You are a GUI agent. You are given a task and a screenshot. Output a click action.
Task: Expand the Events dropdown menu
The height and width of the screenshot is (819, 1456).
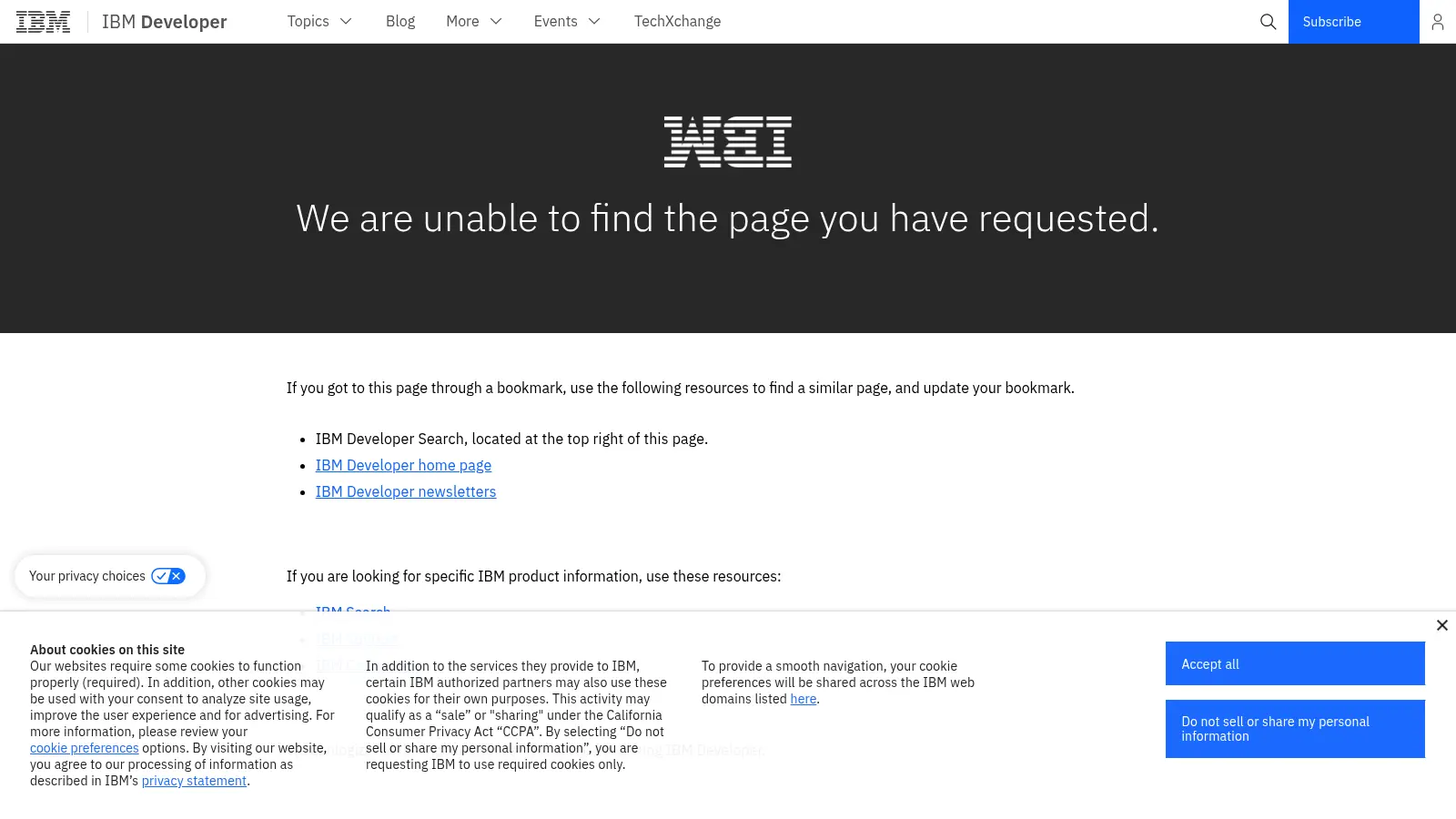[x=567, y=22]
